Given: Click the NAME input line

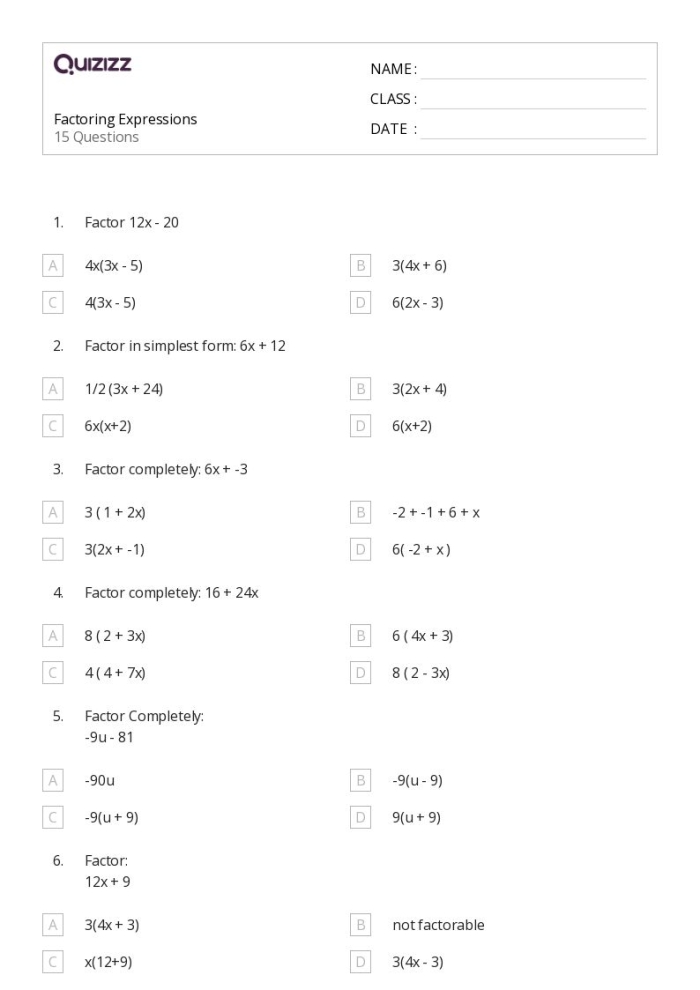Looking at the screenshot, I should point(533,70).
